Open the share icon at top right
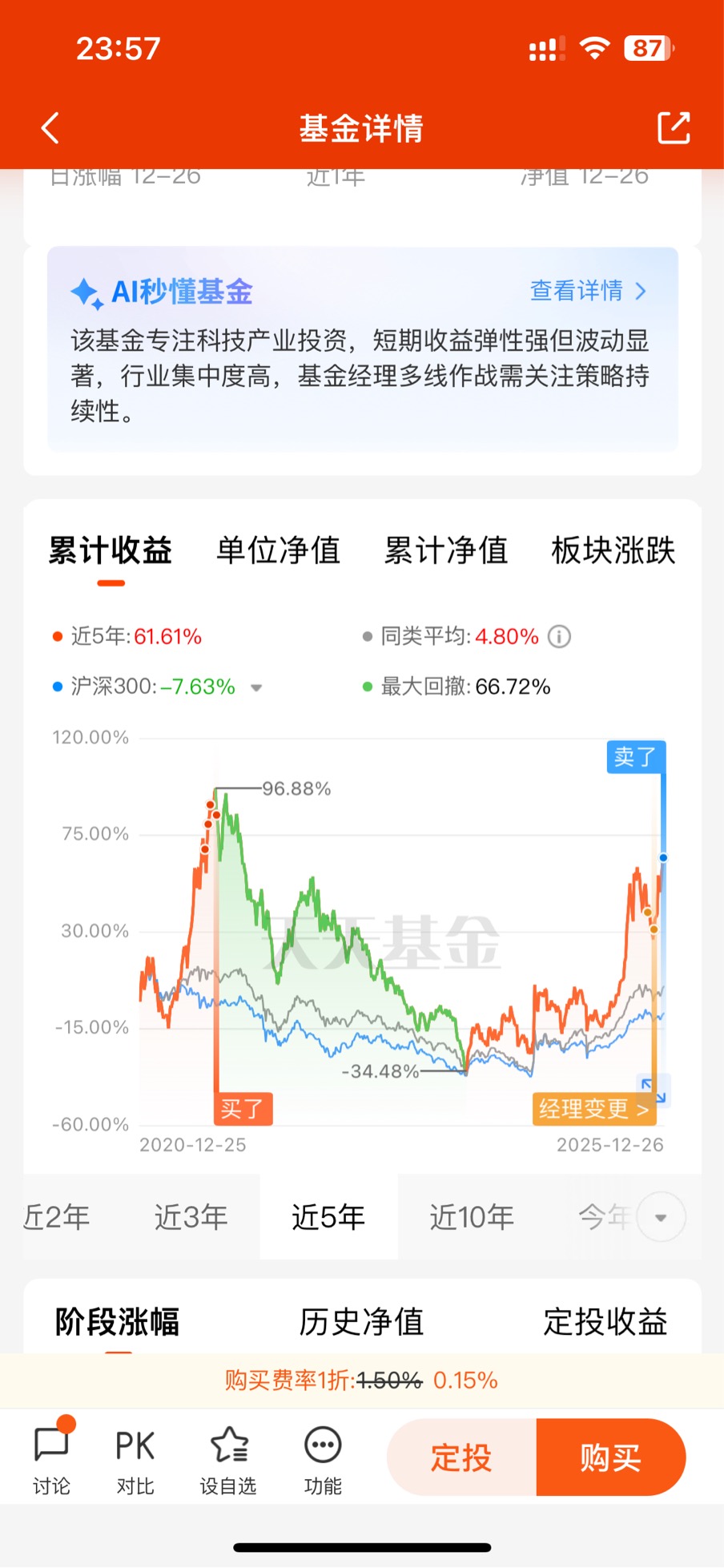The image size is (724, 1568). (674, 128)
